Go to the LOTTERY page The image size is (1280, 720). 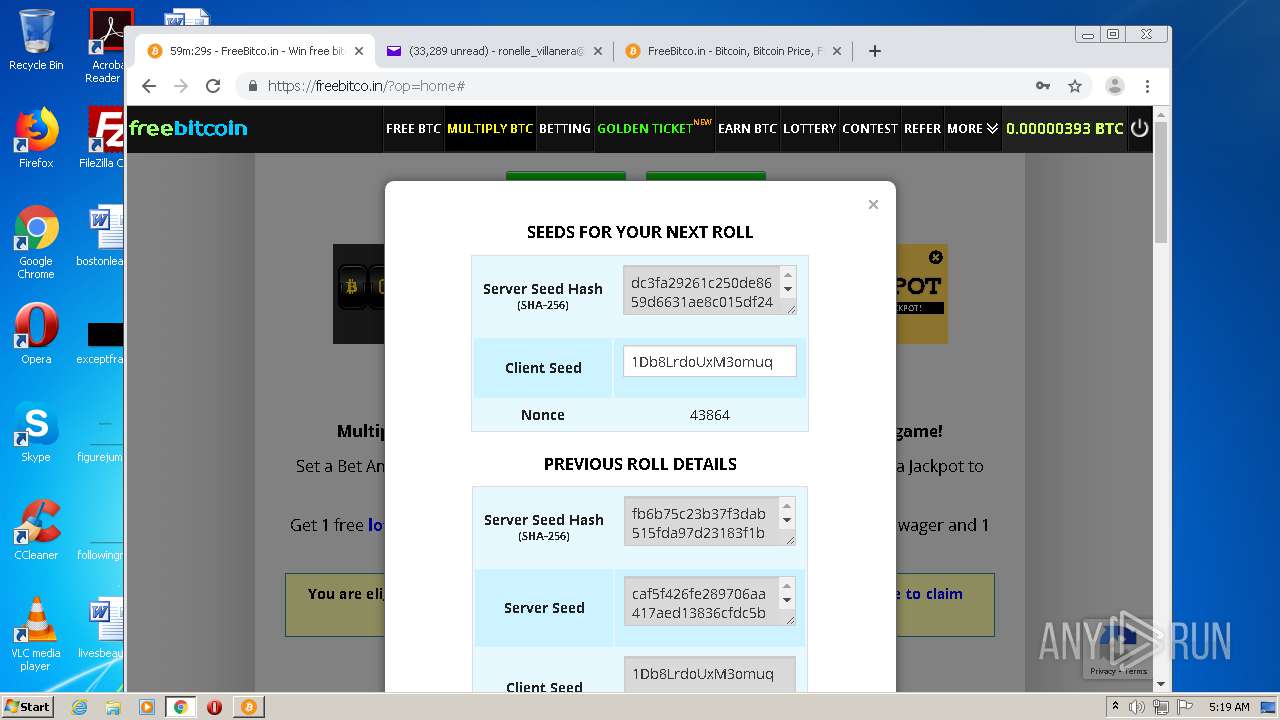809,128
